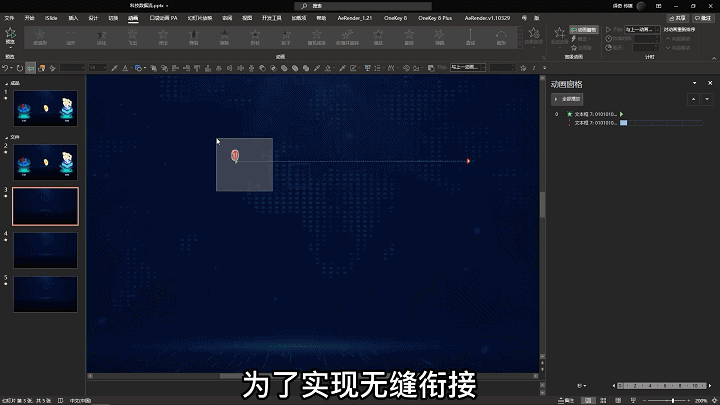Select the Float In animation effect

pyautogui.click(x=163, y=37)
